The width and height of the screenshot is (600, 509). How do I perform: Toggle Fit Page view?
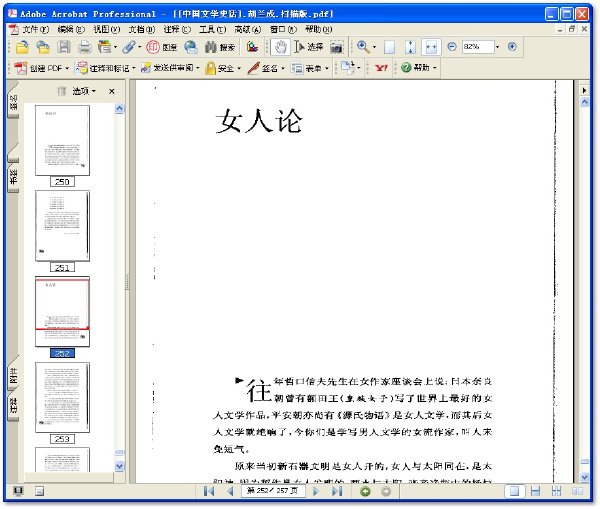point(410,47)
